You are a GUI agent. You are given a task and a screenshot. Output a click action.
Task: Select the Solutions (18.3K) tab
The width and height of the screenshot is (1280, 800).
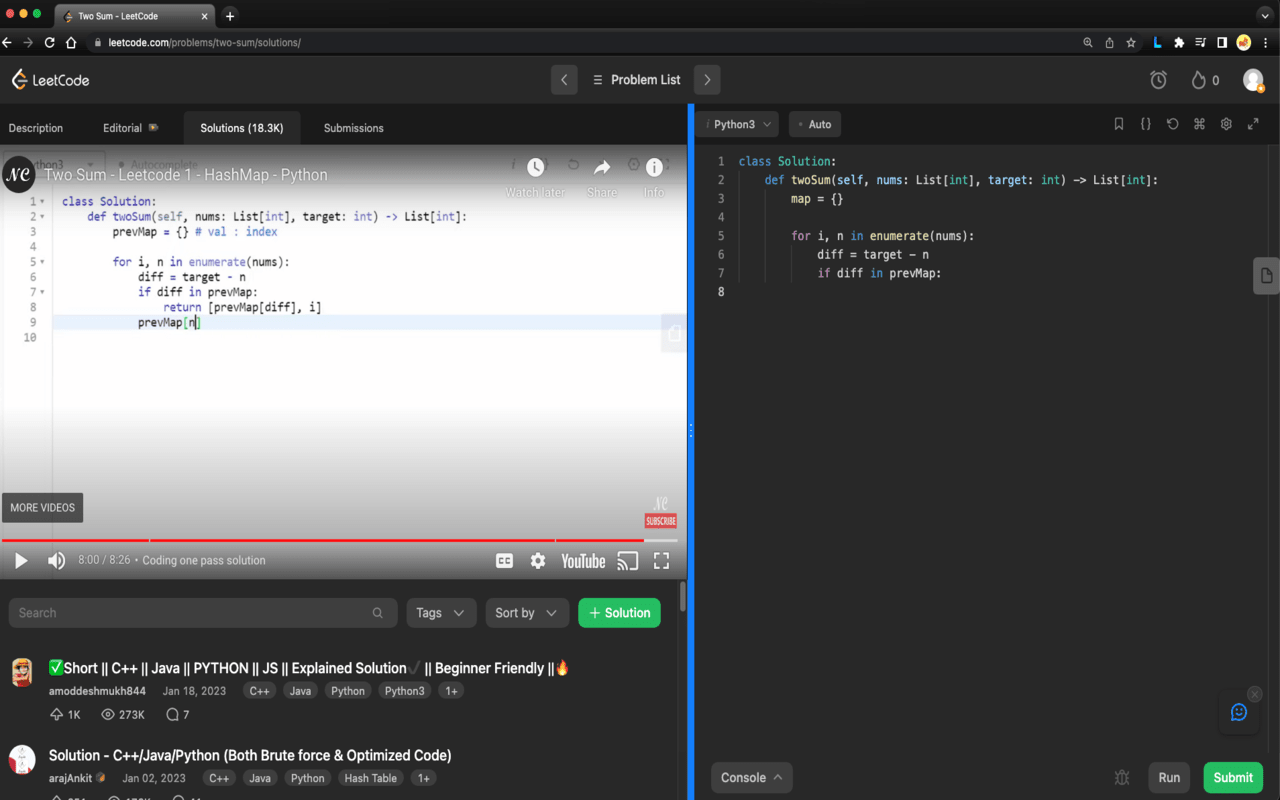pos(242,128)
